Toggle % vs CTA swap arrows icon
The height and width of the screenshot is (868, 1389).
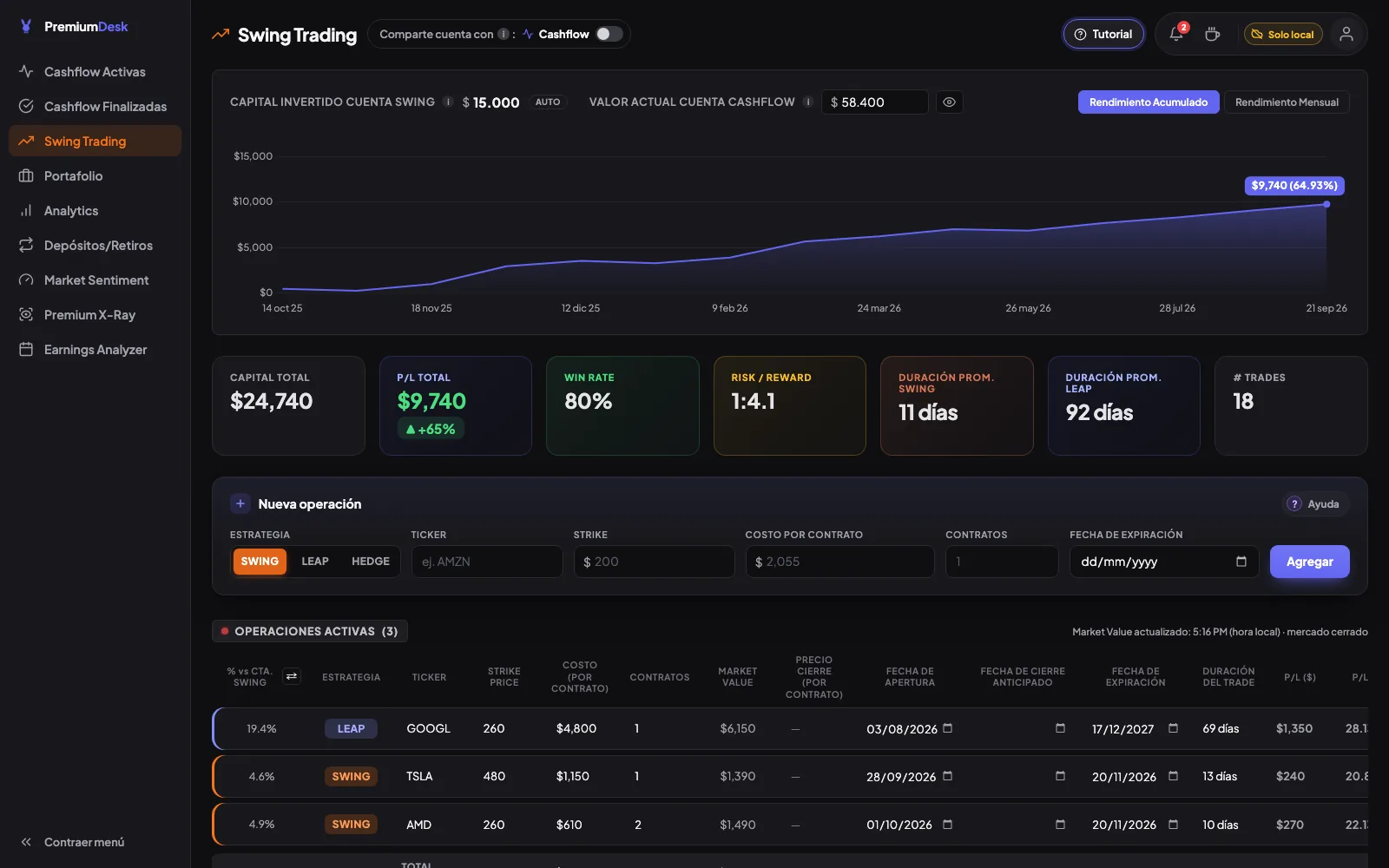(x=292, y=676)
